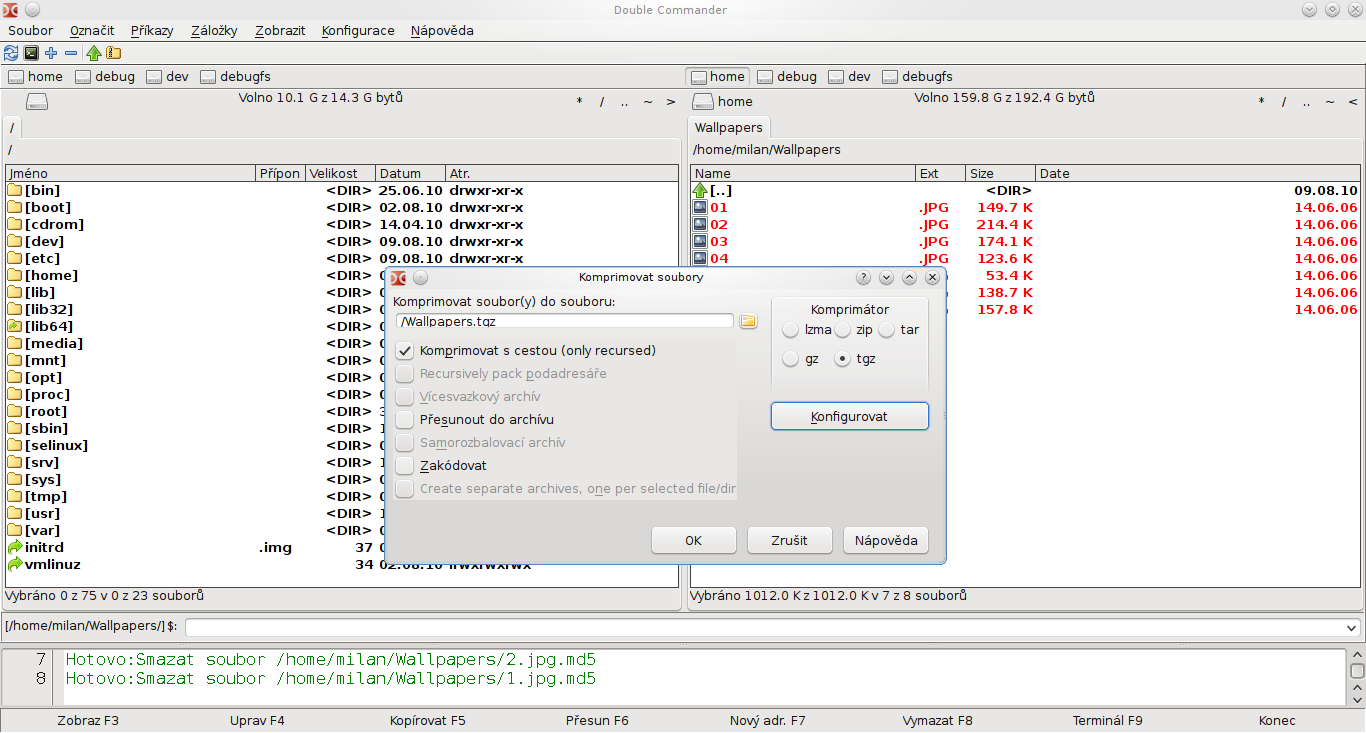Select the gz compressor radio button

791,358
